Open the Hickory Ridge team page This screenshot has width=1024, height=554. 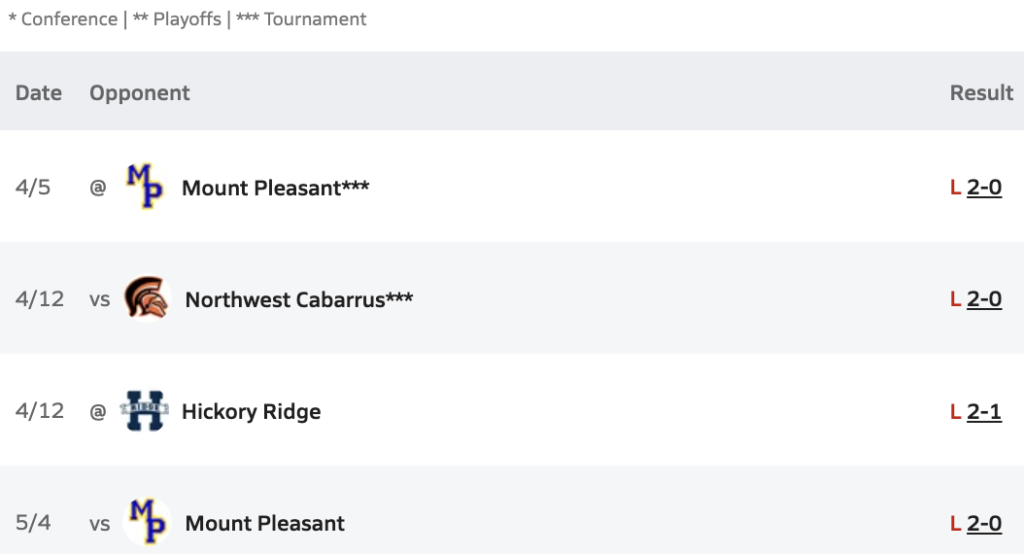tap(251, 412)
